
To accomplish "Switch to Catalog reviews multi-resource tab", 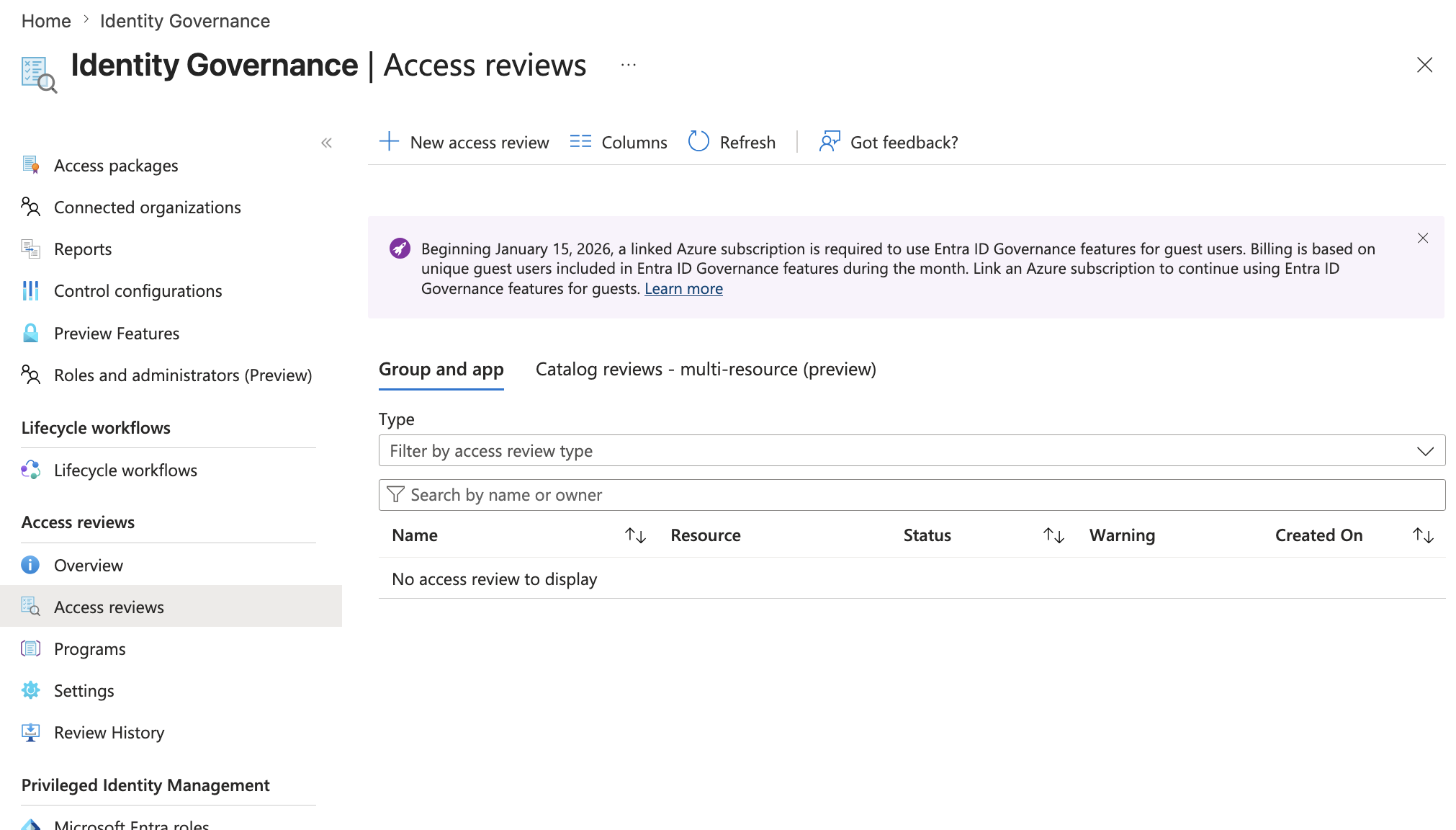I will (x=706, y=369).
